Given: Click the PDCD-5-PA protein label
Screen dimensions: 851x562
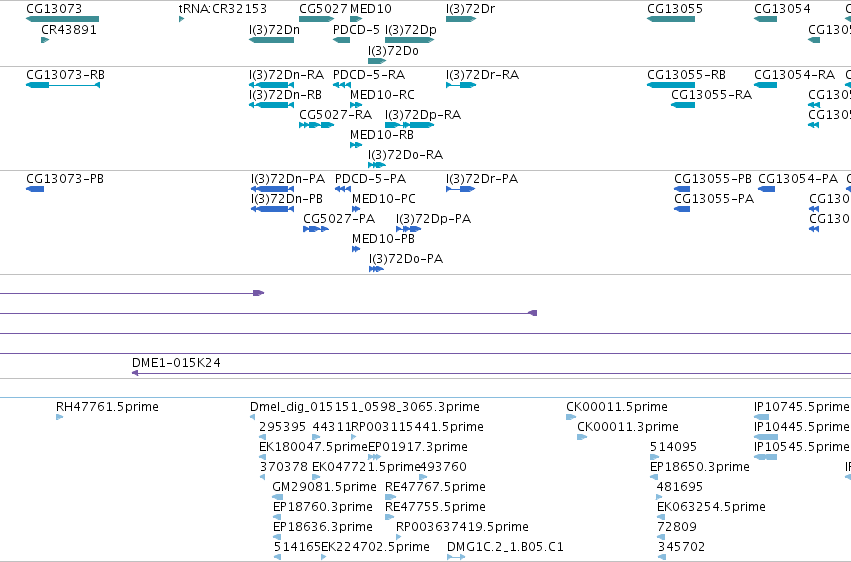Looking at the screenshot, I should (x=370, y=179).
